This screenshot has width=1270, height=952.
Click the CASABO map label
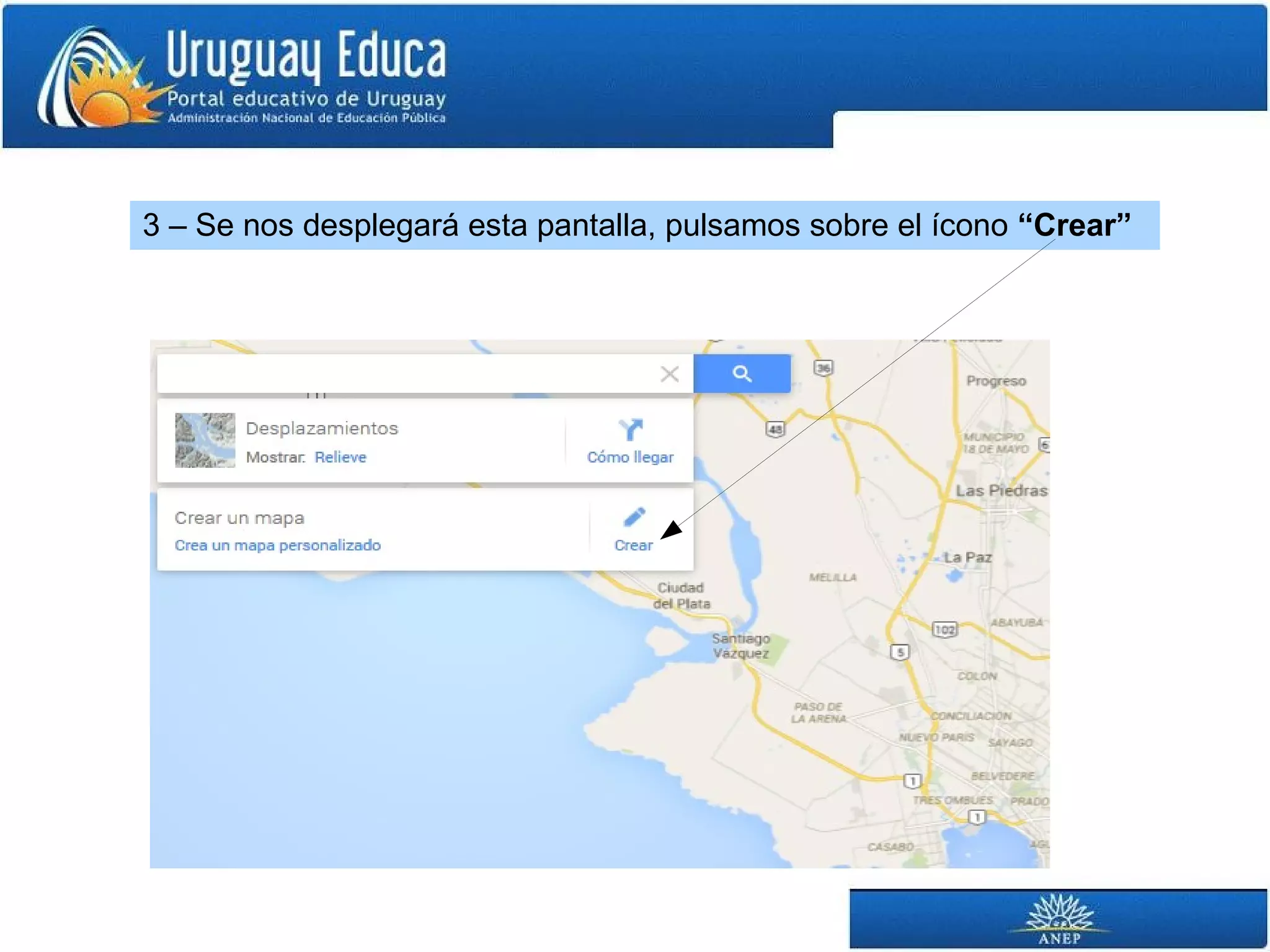[x=890, y=847]
